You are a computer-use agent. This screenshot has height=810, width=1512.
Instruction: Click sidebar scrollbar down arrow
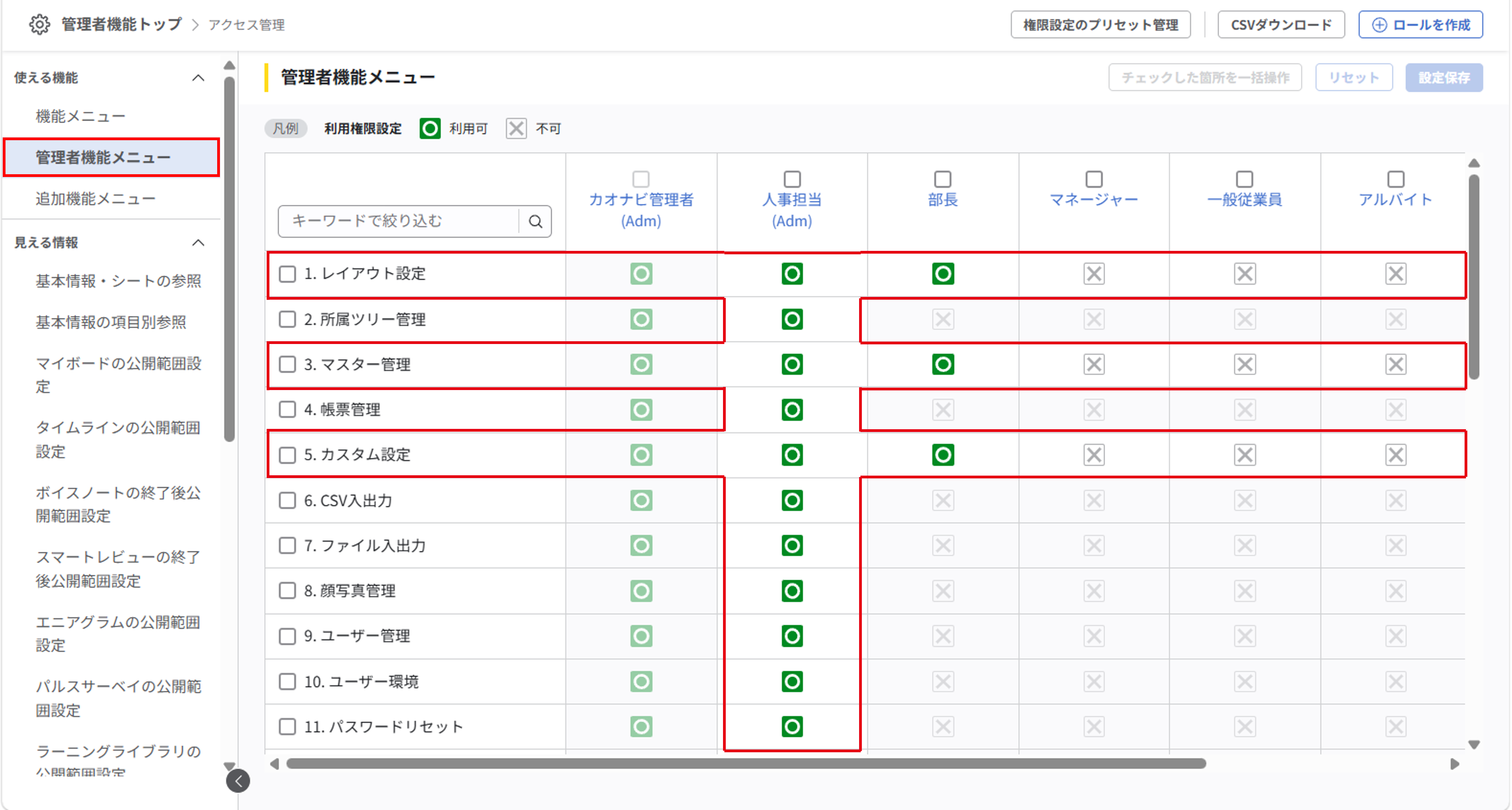(230, 766)
